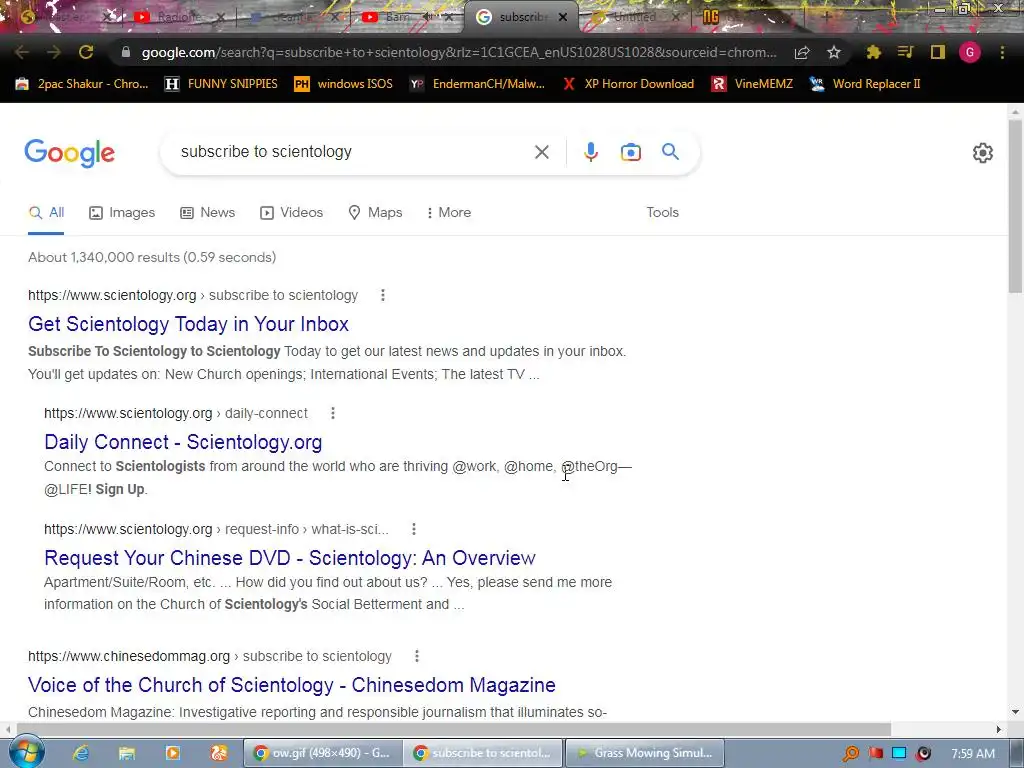The height and width of the screenshot is (768, 1024).
Task: Switch to Videos results
Action: (x=291, y=212)
